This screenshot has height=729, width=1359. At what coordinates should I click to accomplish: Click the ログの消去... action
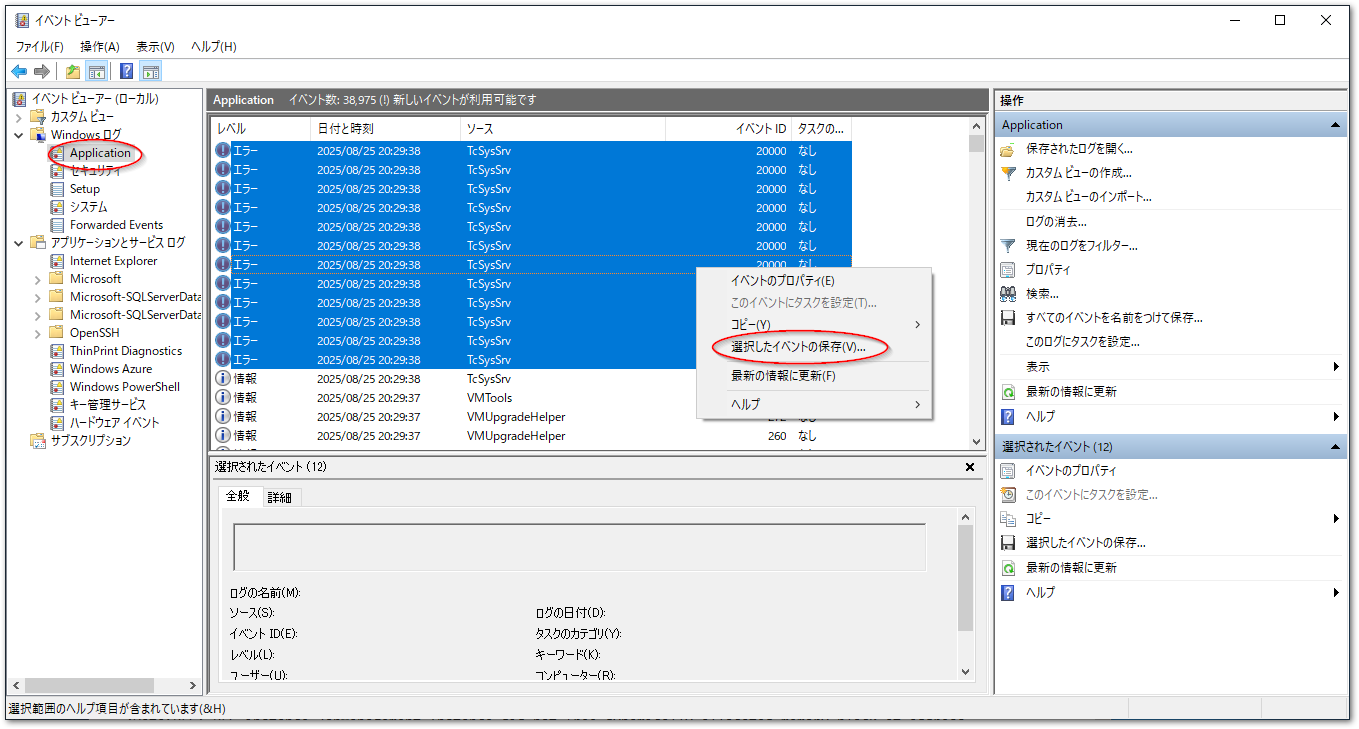point(1056,221)
